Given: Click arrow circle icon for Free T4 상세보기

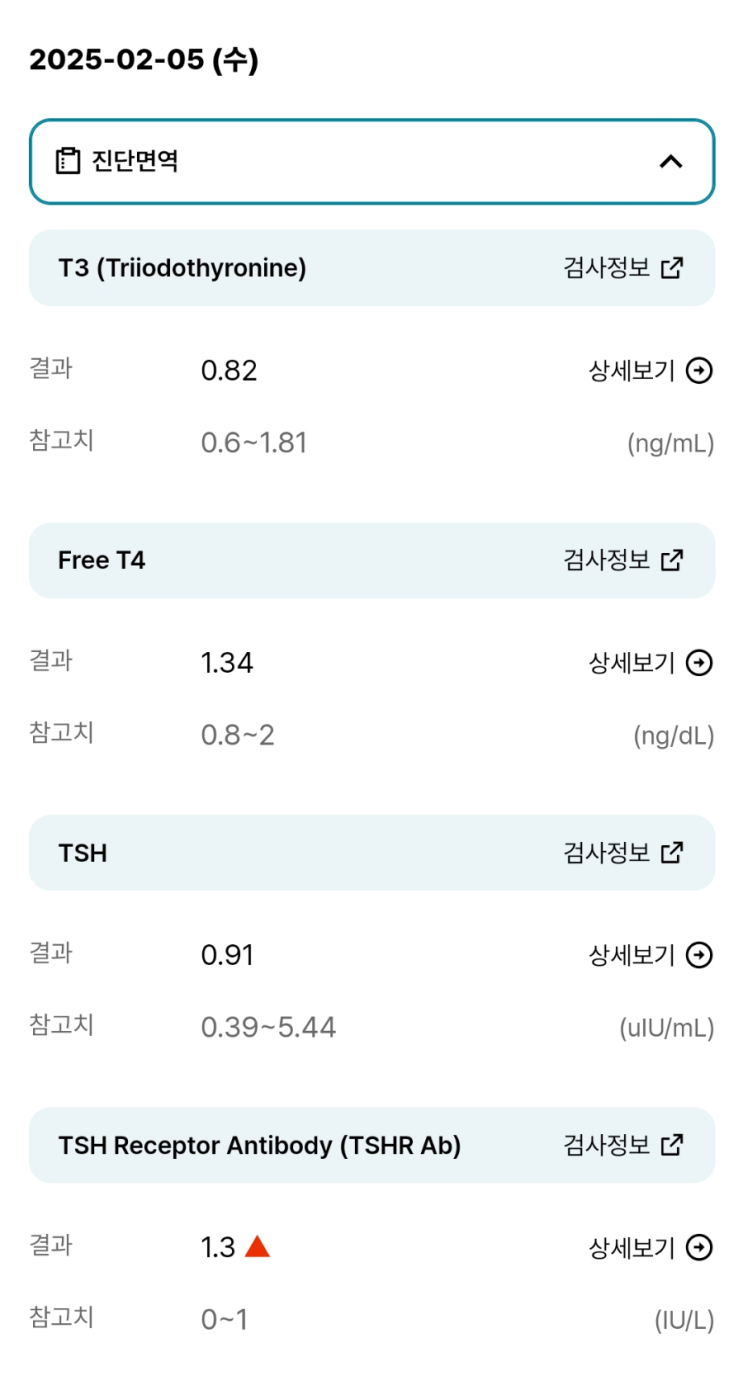Looking at the screenshot, I should [x=701, y=663].
